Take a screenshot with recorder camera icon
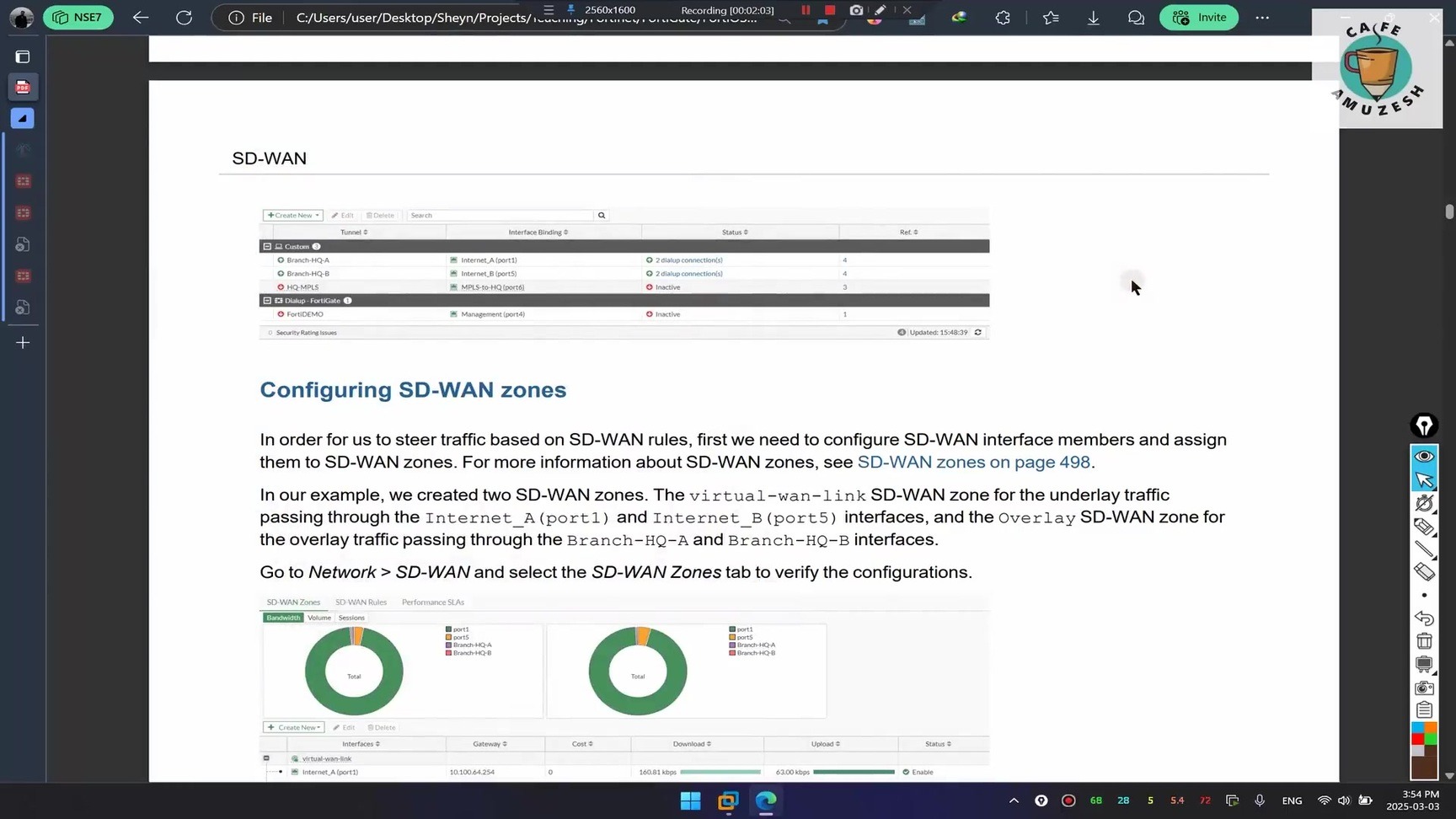Viewport: 1456px width, 819px height. pos(856,10)
